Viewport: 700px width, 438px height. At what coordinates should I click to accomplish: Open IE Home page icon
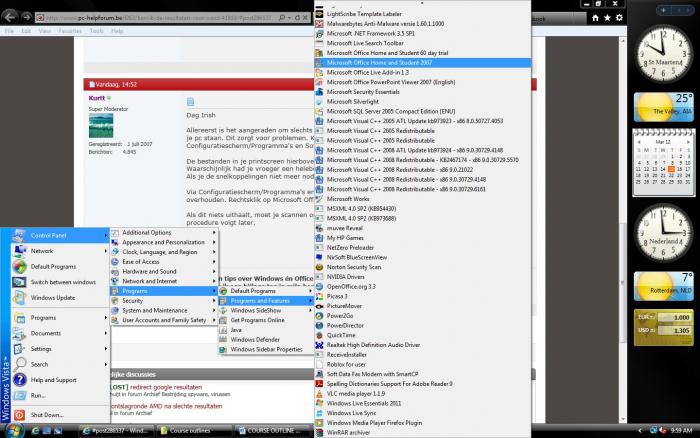[x=595, y=18]
